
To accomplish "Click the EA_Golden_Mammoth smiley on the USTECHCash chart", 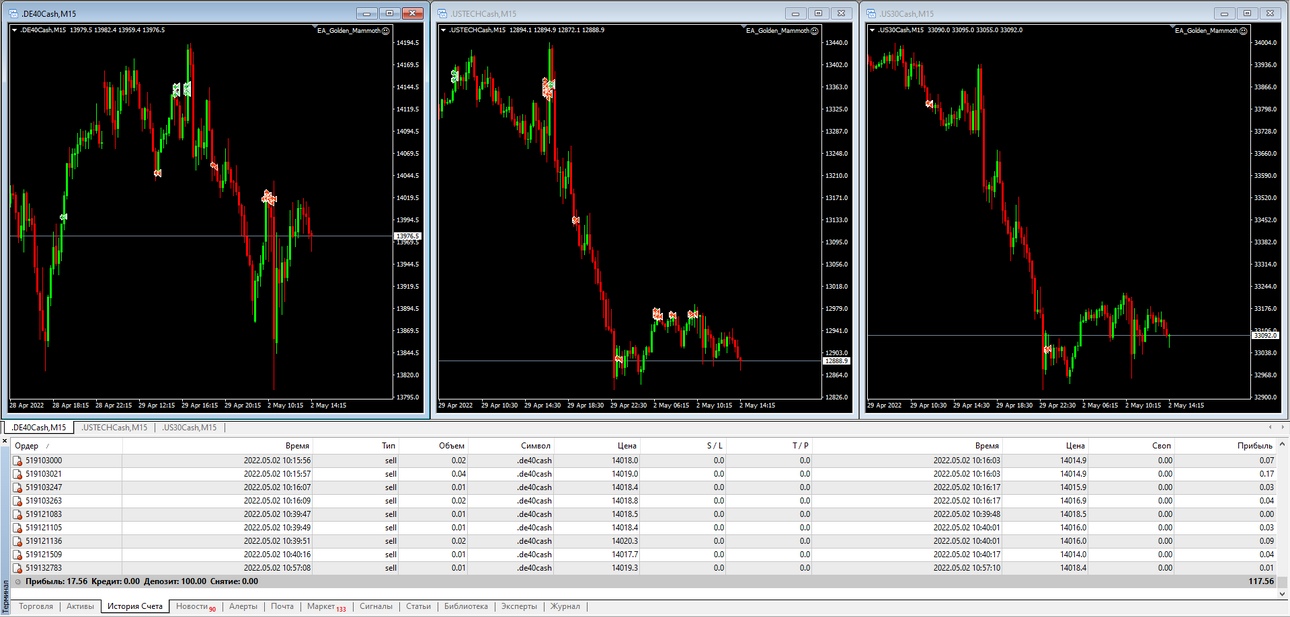I will coord(814,30).
